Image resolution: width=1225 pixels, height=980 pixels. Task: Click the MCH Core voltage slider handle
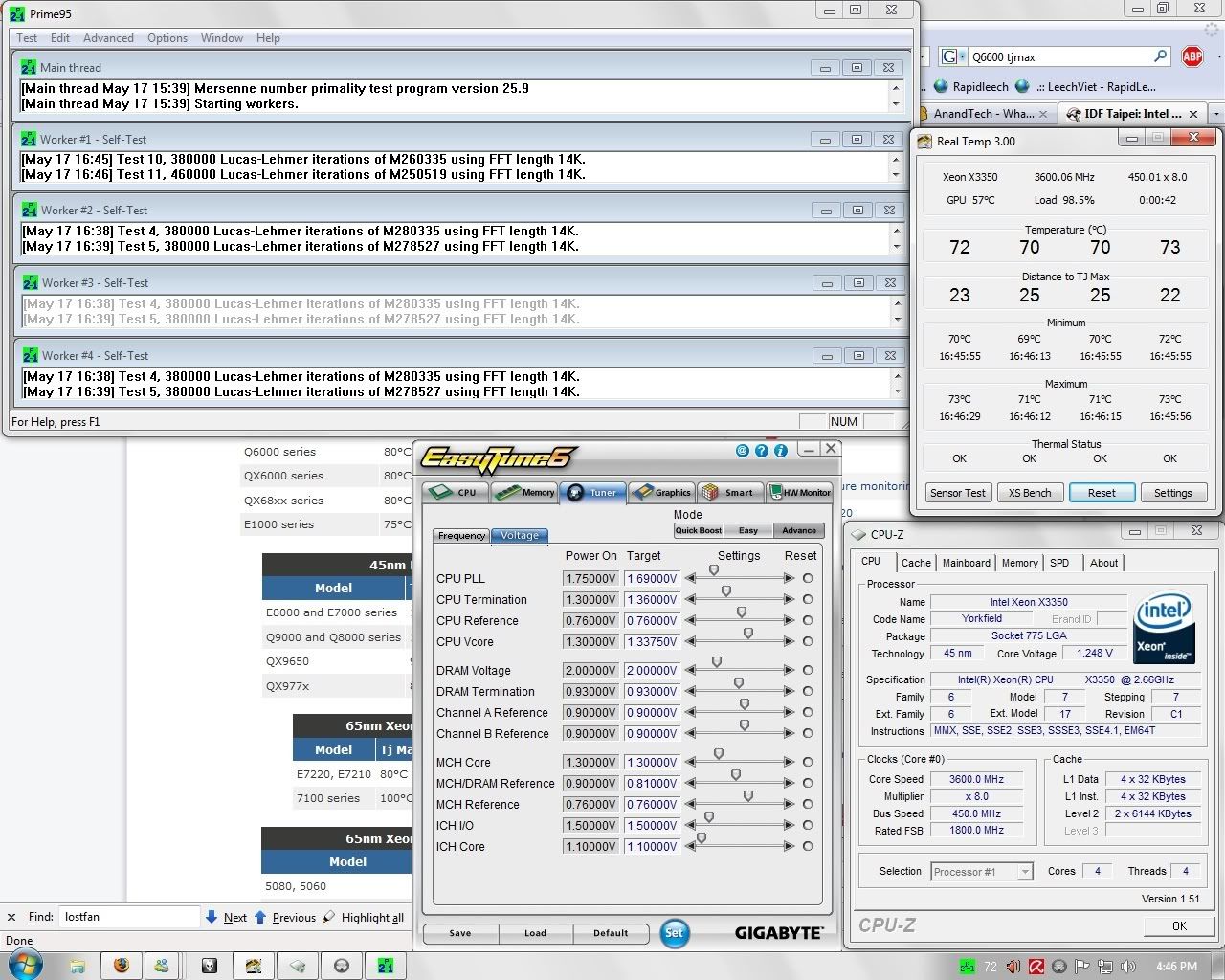click(719, 755)
